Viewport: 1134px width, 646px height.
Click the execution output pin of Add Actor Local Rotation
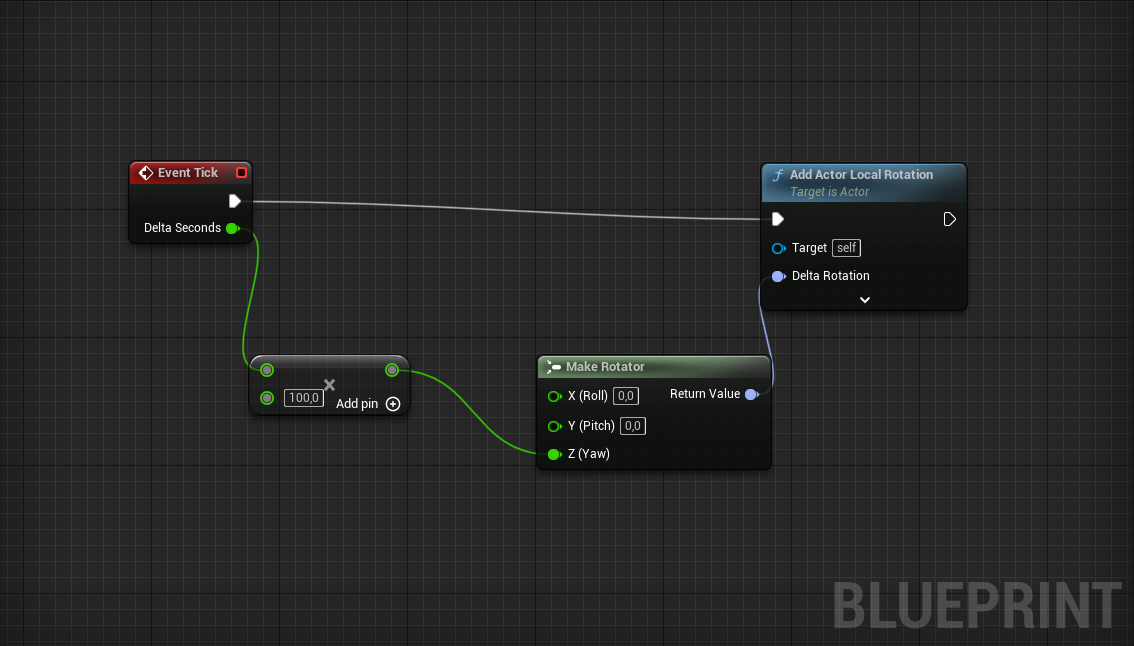click(x=949, y=219)
